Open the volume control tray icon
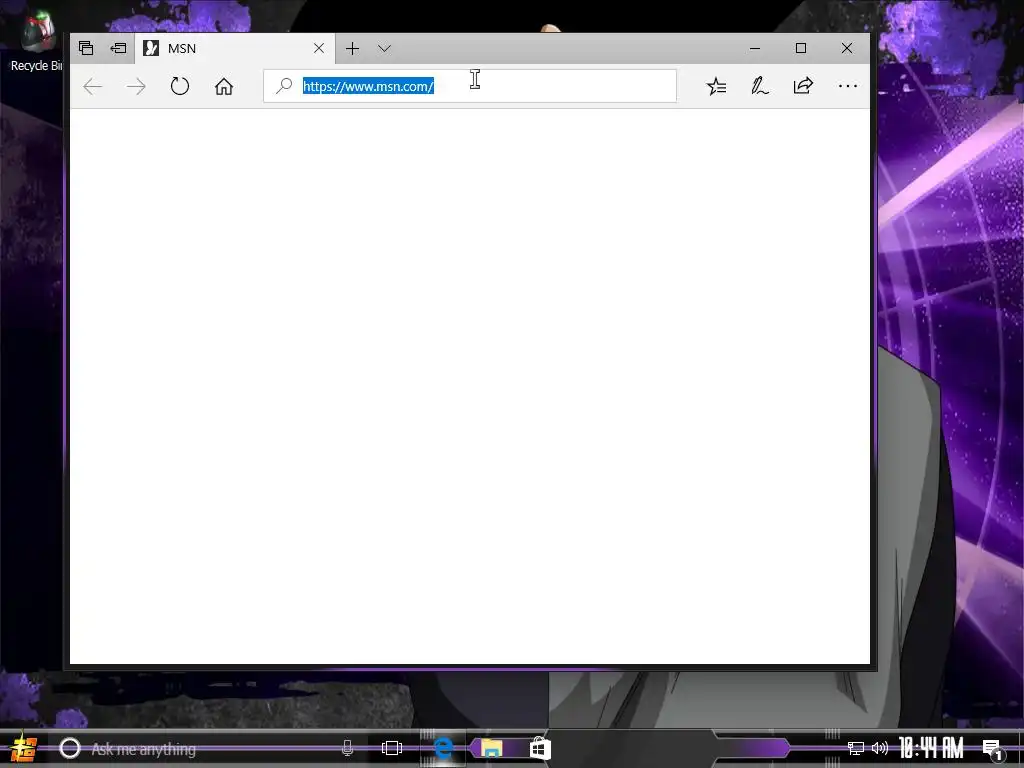This screenshot has width=1024, height=768. (x=880, y=748)
